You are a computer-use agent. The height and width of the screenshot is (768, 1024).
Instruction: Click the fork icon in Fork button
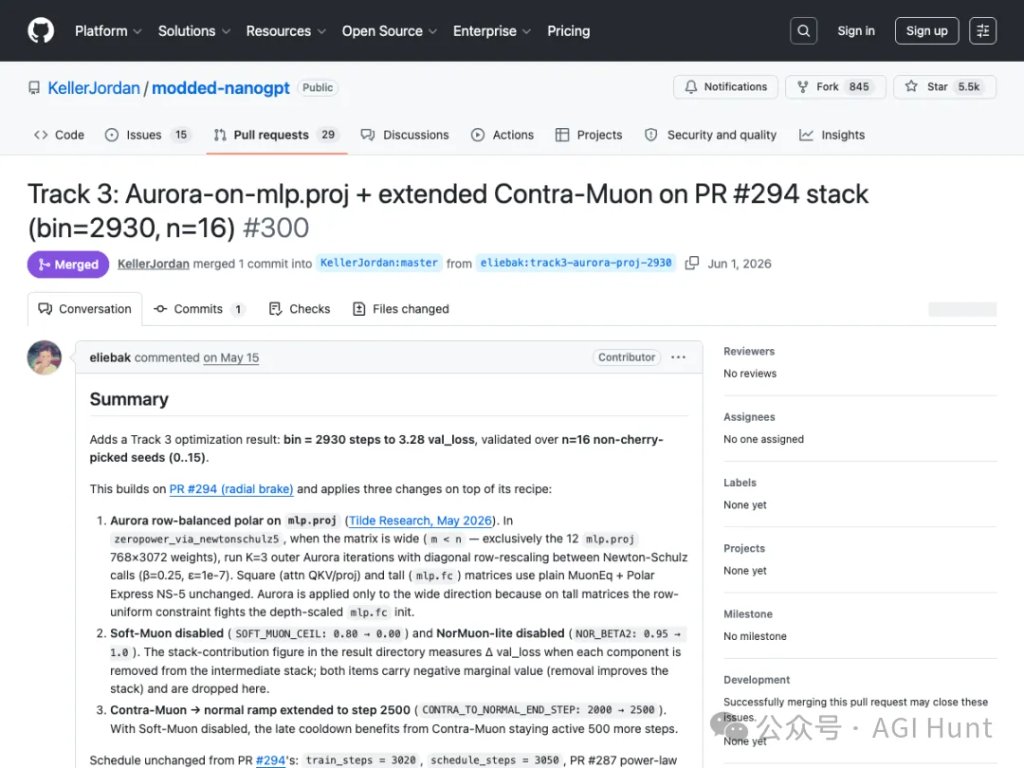pos(803,87)
